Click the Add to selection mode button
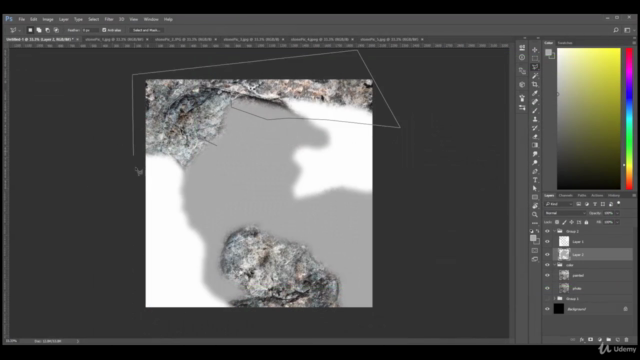Viewport: 640px width, 360px height. (x=39, y=30)
